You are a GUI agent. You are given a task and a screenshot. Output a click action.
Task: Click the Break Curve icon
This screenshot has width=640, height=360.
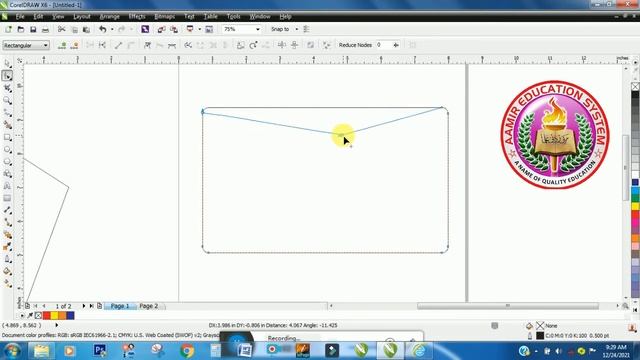point(102,45)
